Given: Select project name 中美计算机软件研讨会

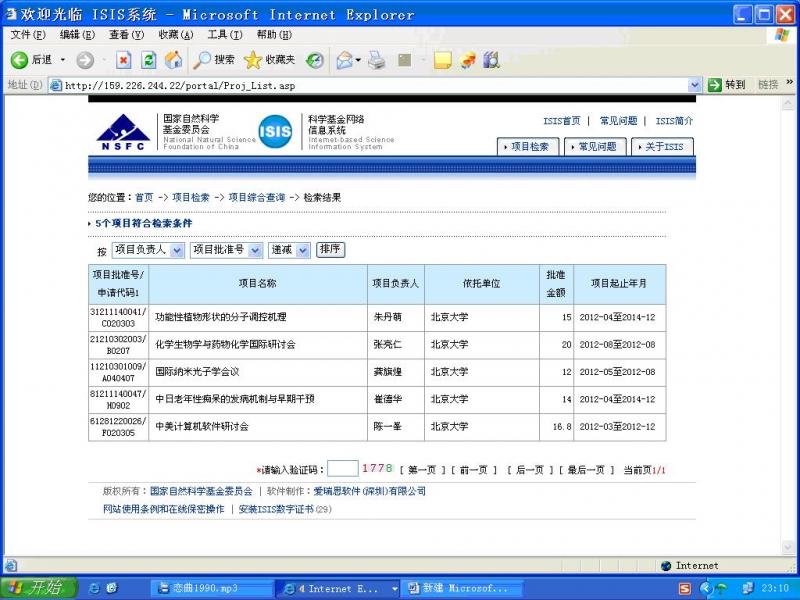Looking at the screenshot, I should tap(202, 427).
